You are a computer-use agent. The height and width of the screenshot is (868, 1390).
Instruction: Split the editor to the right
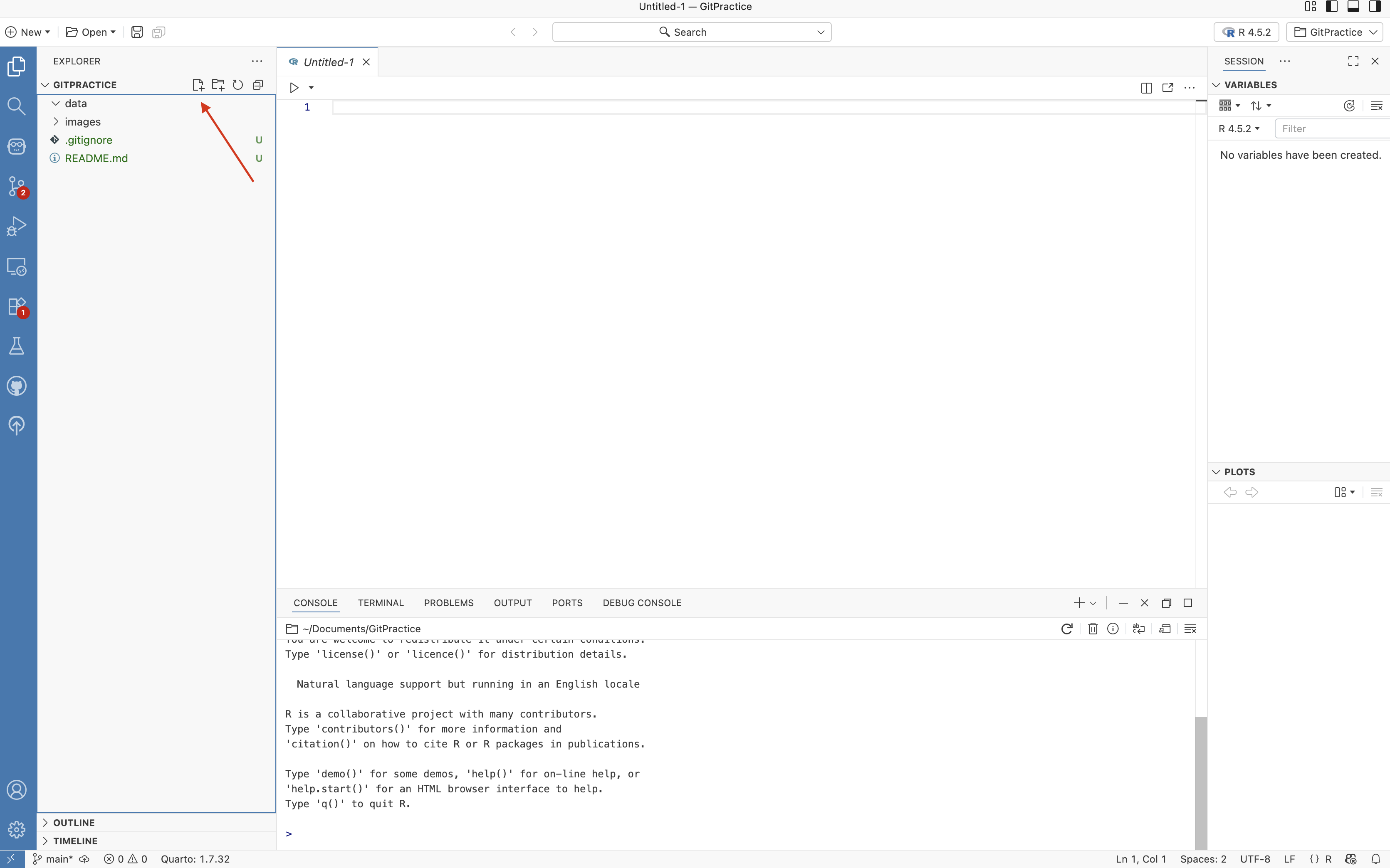point(1146,88)
